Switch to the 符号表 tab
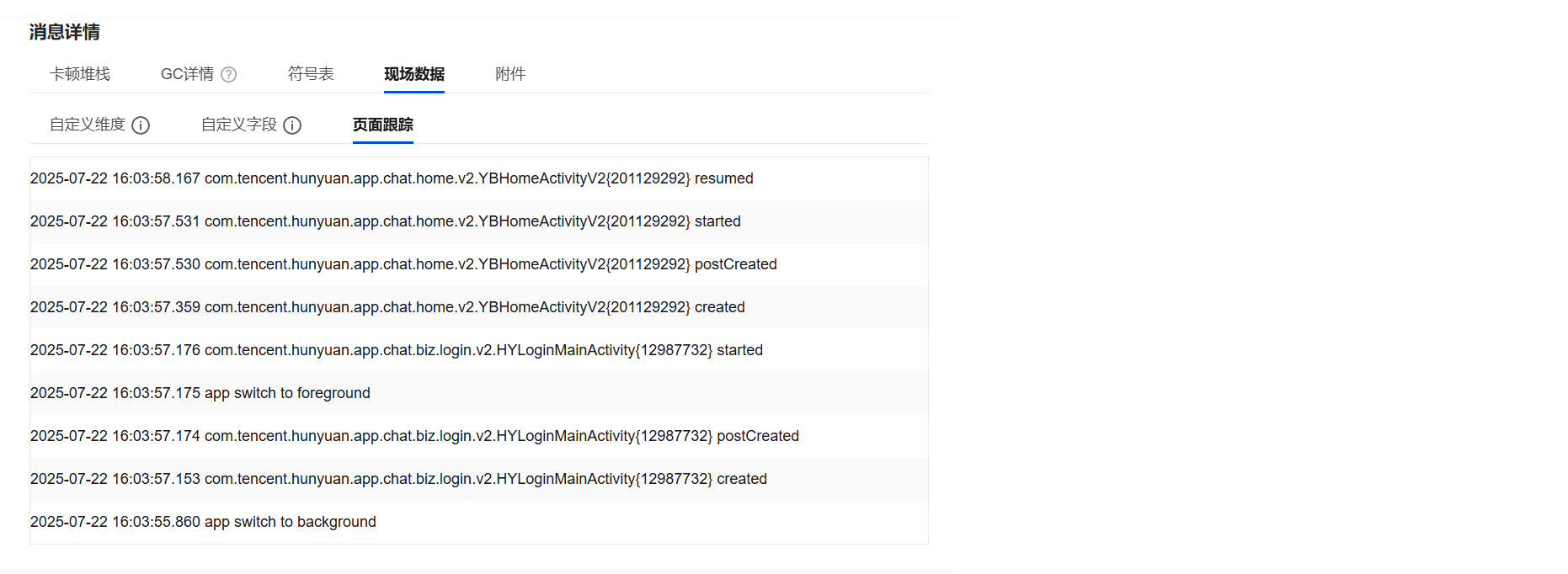Viewport: 1568px width, 574px height. coord(311,74)
